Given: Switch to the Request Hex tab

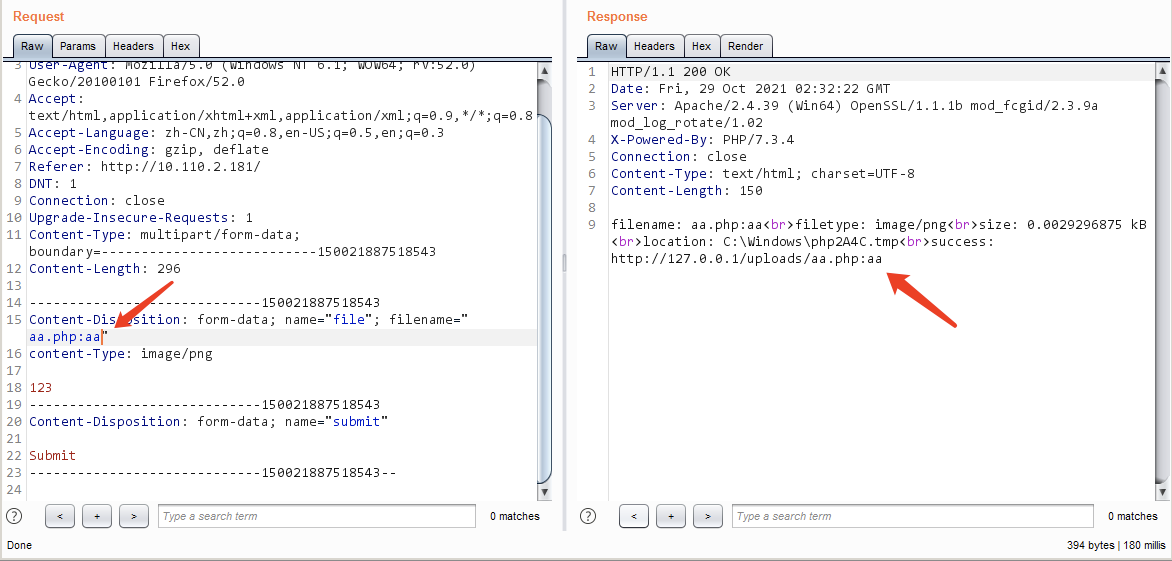Looking at the screenshot, I should tap(181, 46).
